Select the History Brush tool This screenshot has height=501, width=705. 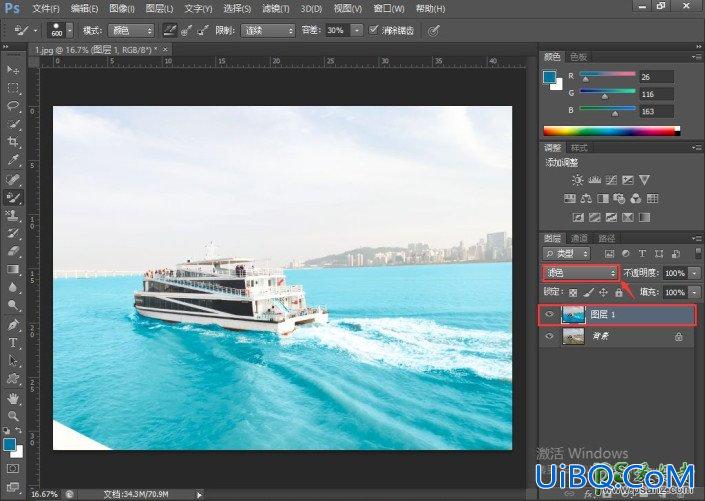coord(13,233)
